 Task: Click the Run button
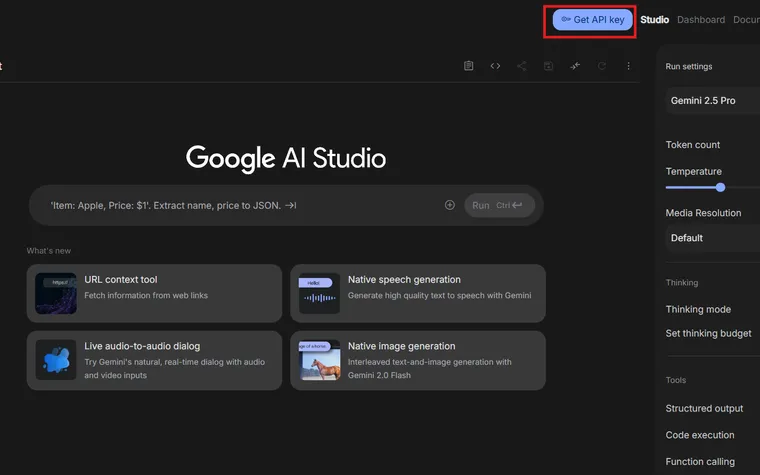coord(499,206)
